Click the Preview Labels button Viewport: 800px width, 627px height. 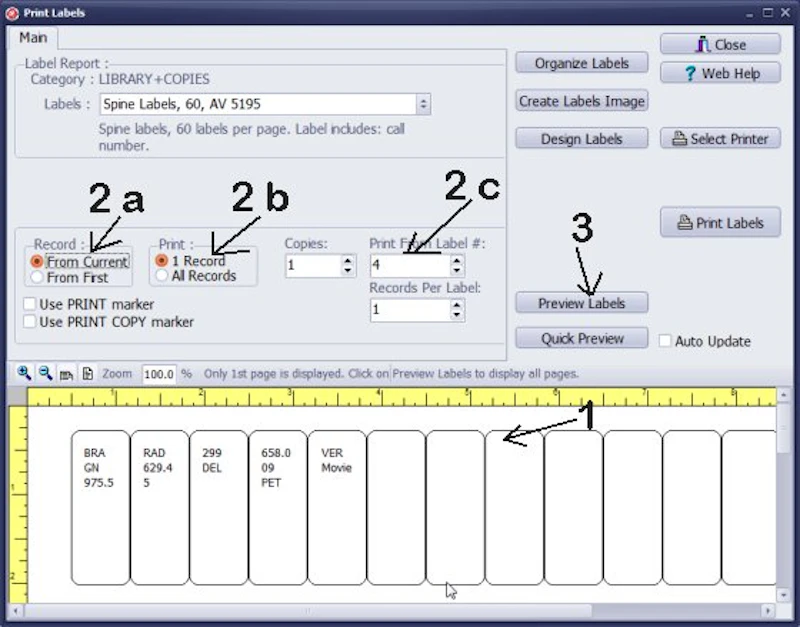click(582, 303)
